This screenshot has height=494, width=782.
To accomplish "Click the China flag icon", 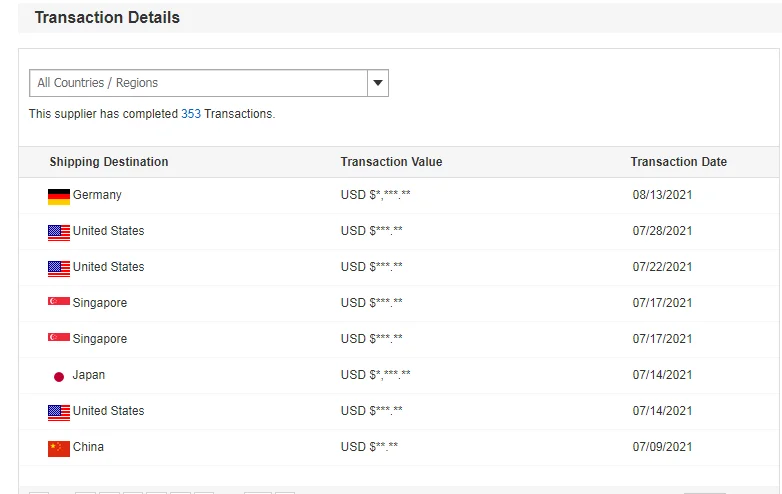I will (59, 449).
